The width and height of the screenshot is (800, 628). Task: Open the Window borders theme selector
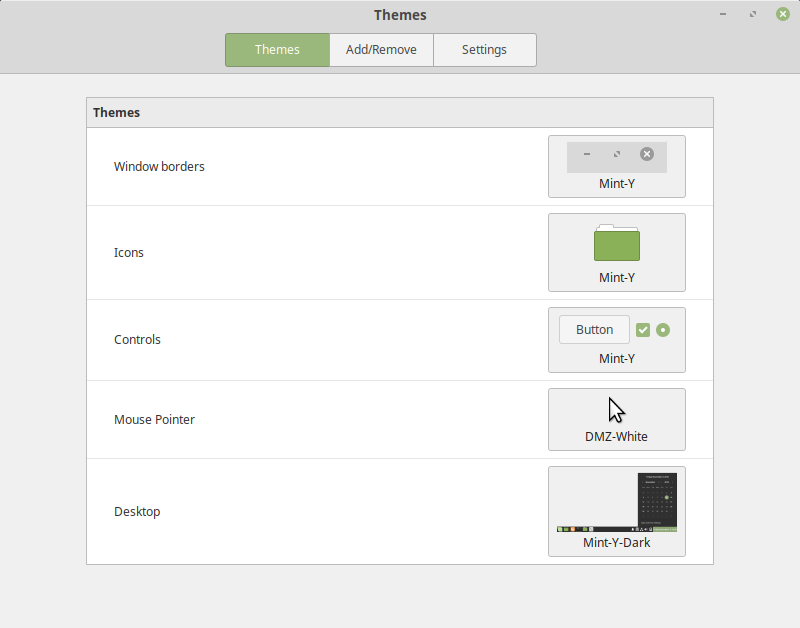pyautogui.click(x=616, y=166)
